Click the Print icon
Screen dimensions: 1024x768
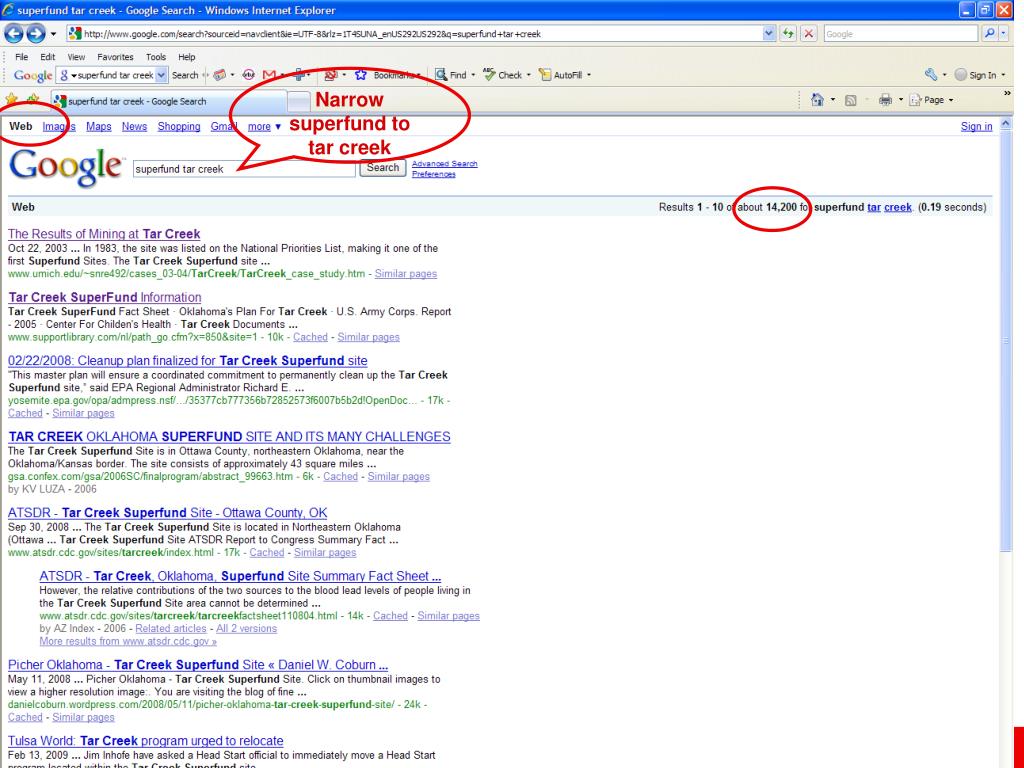coord(885,100)
